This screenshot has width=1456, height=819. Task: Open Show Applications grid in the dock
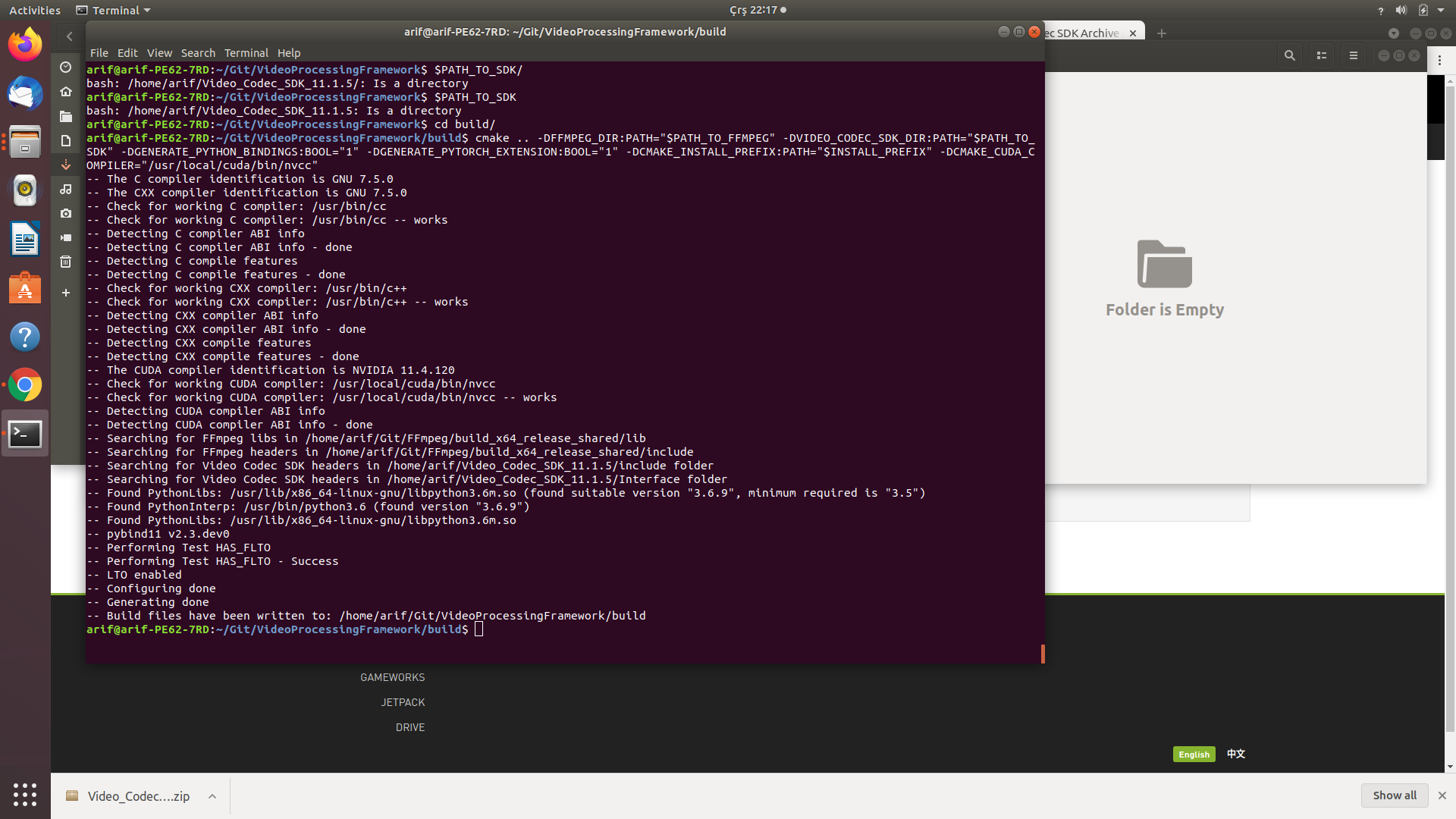coord(25,795)
